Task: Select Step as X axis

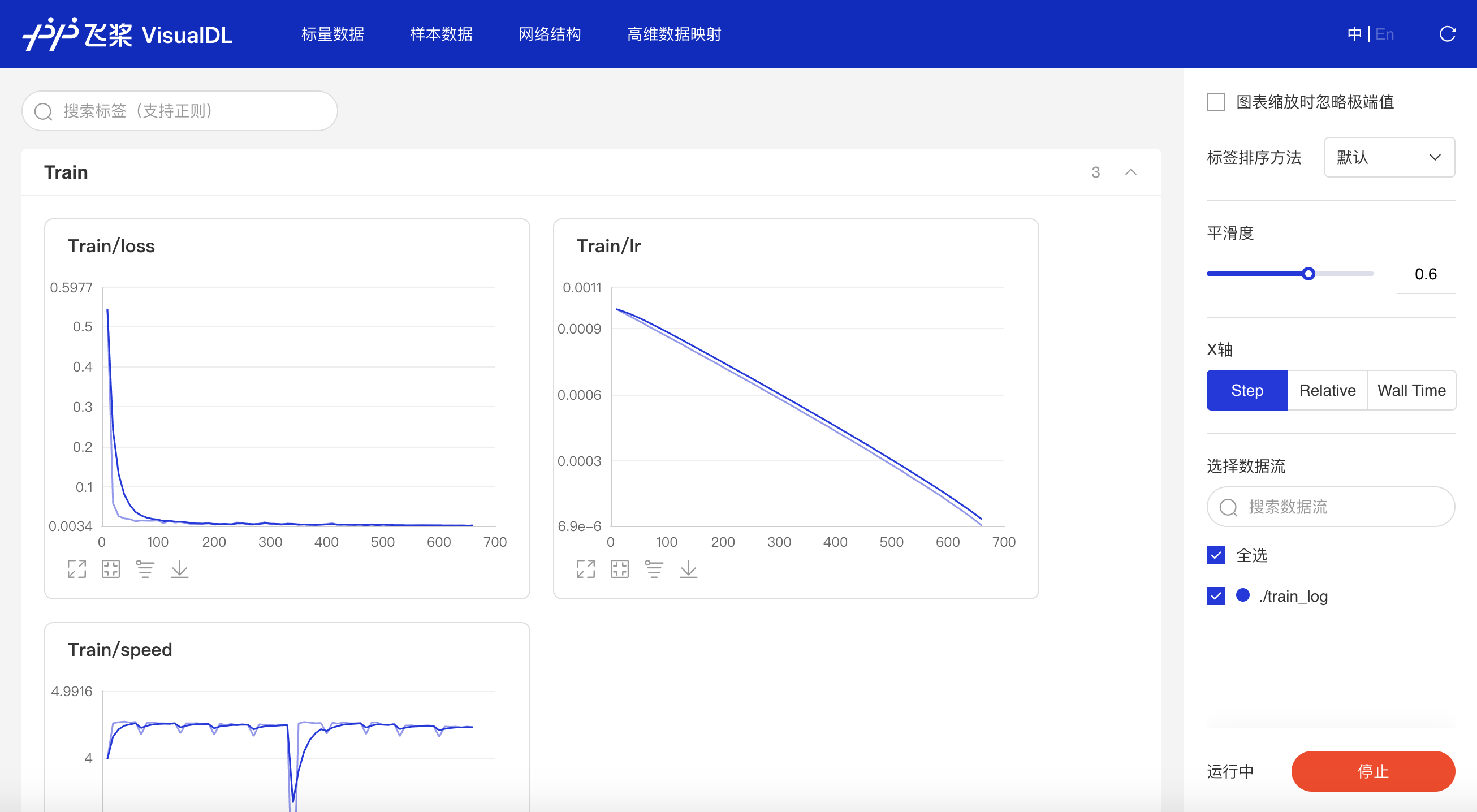Action: click(1247, 391)
